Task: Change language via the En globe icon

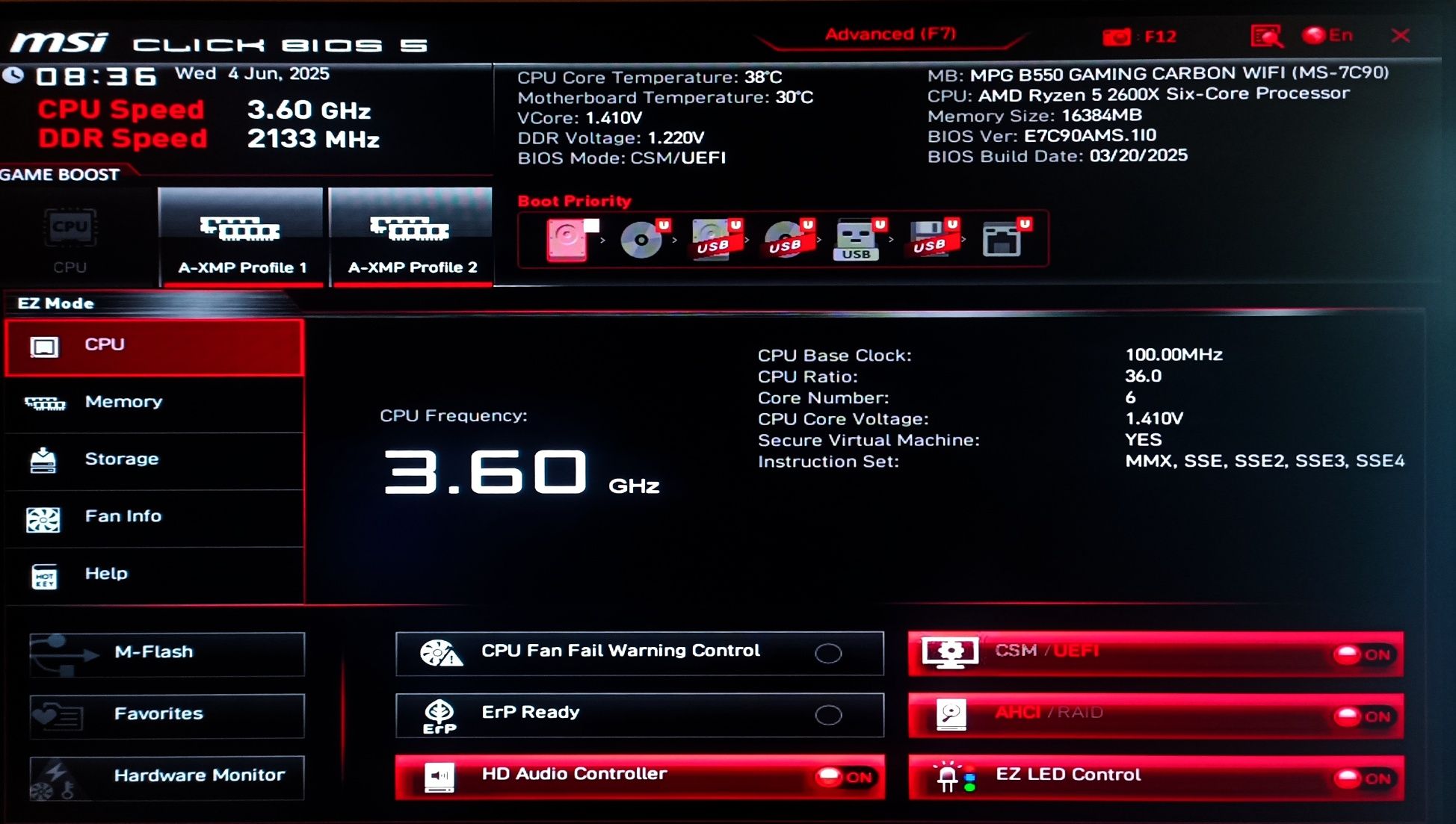Action: (x=1327, y=35)
